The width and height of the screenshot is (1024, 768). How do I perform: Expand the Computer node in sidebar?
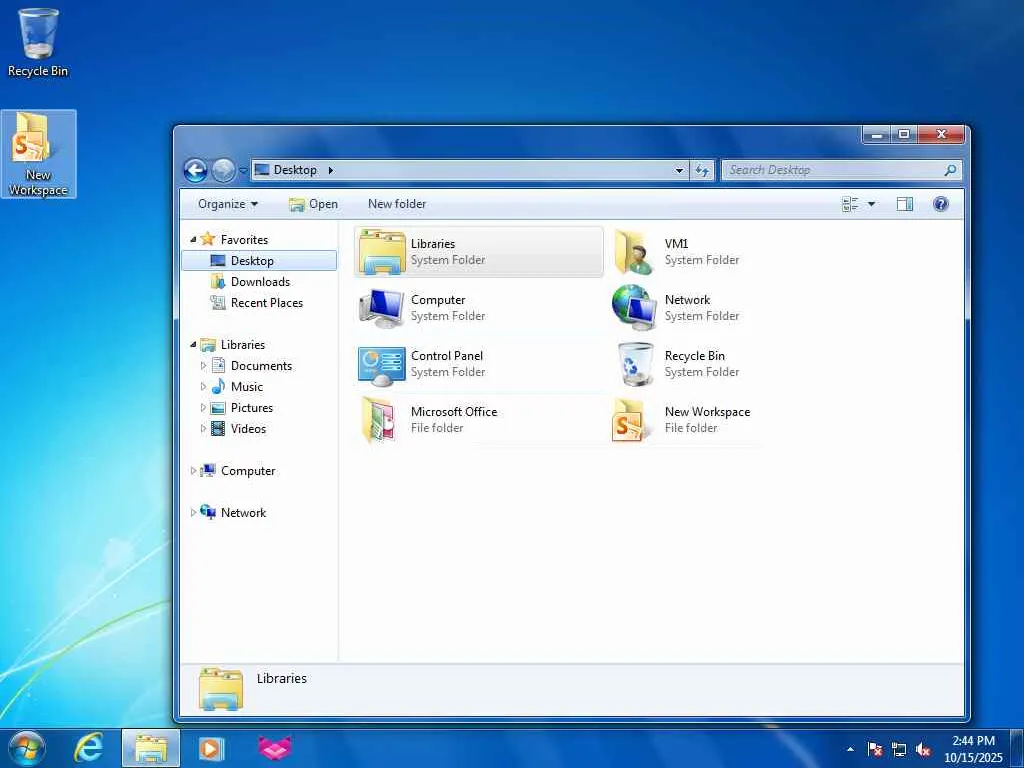point(193,471)
